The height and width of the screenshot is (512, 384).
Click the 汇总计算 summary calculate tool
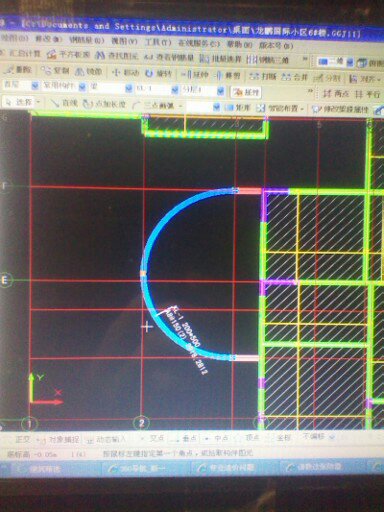point(21,53)
